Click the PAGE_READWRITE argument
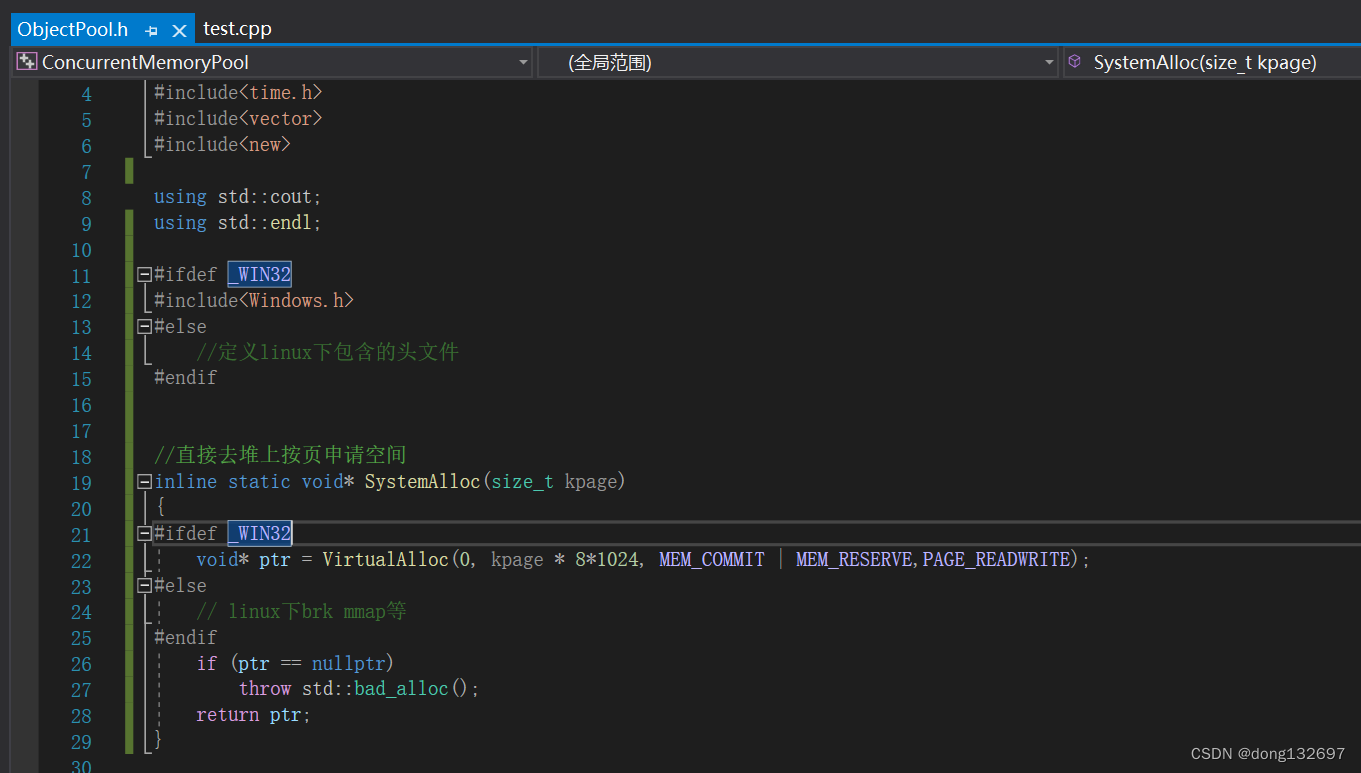 (996, 560)
